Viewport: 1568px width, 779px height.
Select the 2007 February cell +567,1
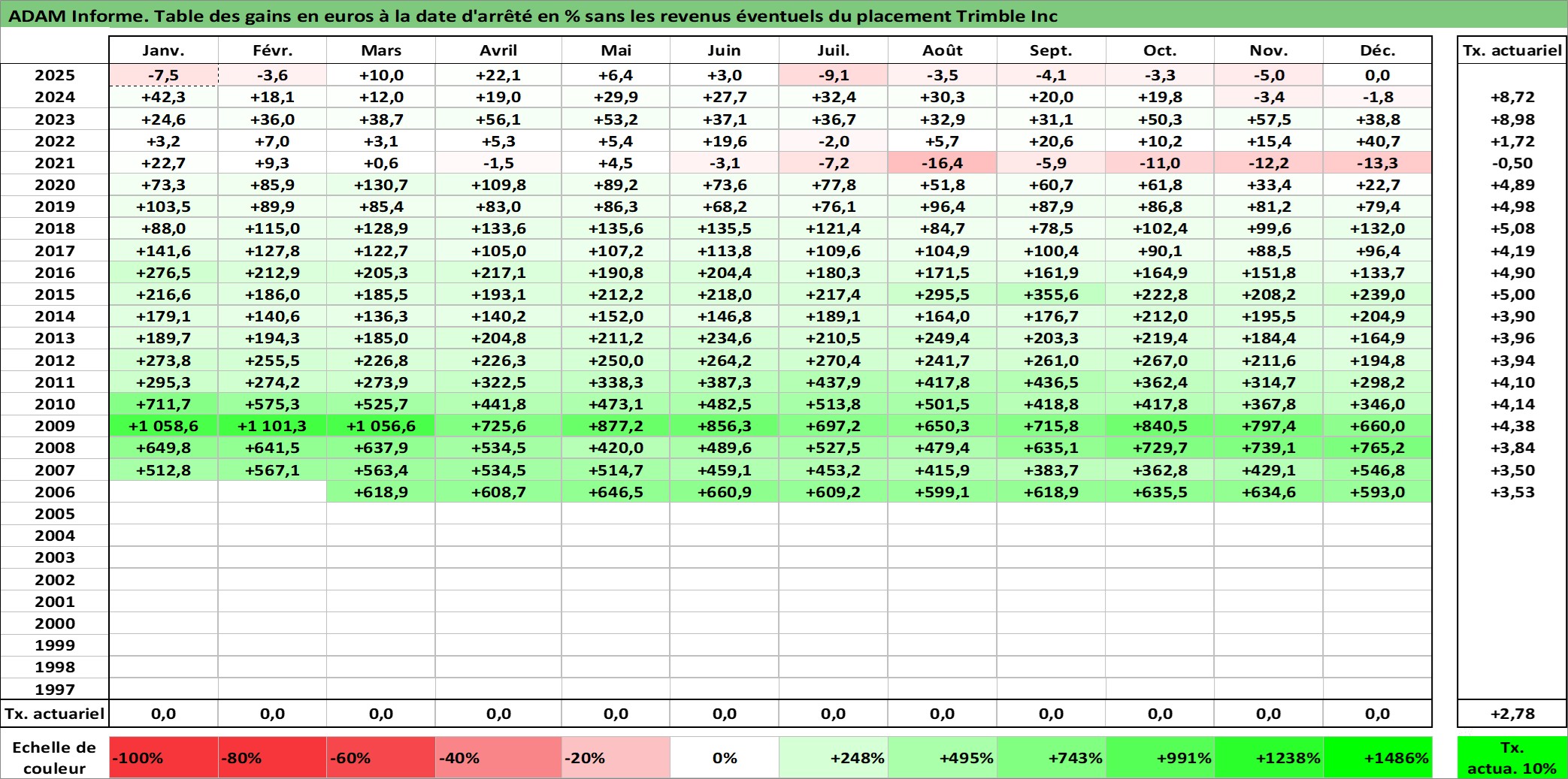pos(272,470)
